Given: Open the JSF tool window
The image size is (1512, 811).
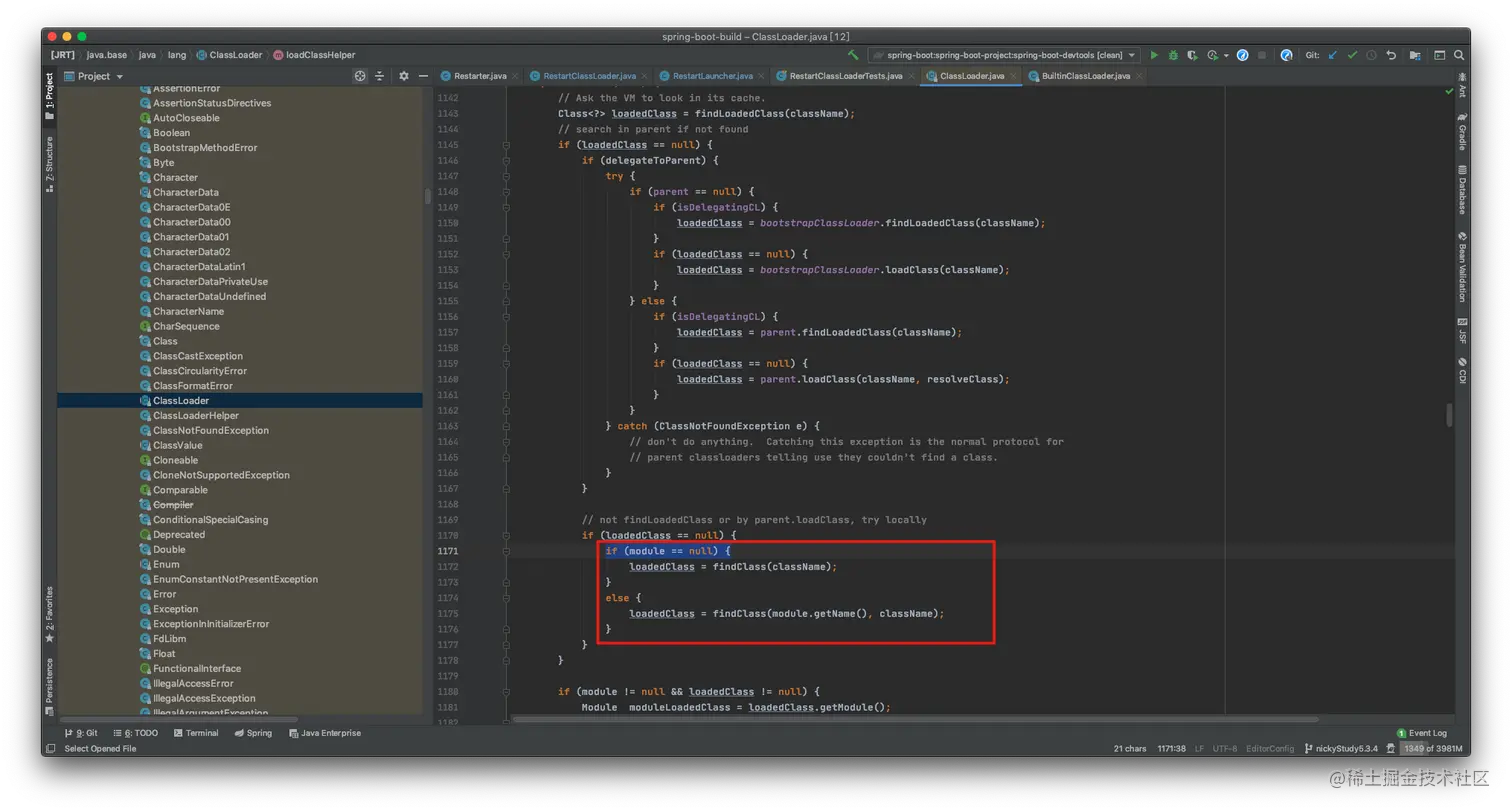Looking at the screenshot, I should [1462, 331].
